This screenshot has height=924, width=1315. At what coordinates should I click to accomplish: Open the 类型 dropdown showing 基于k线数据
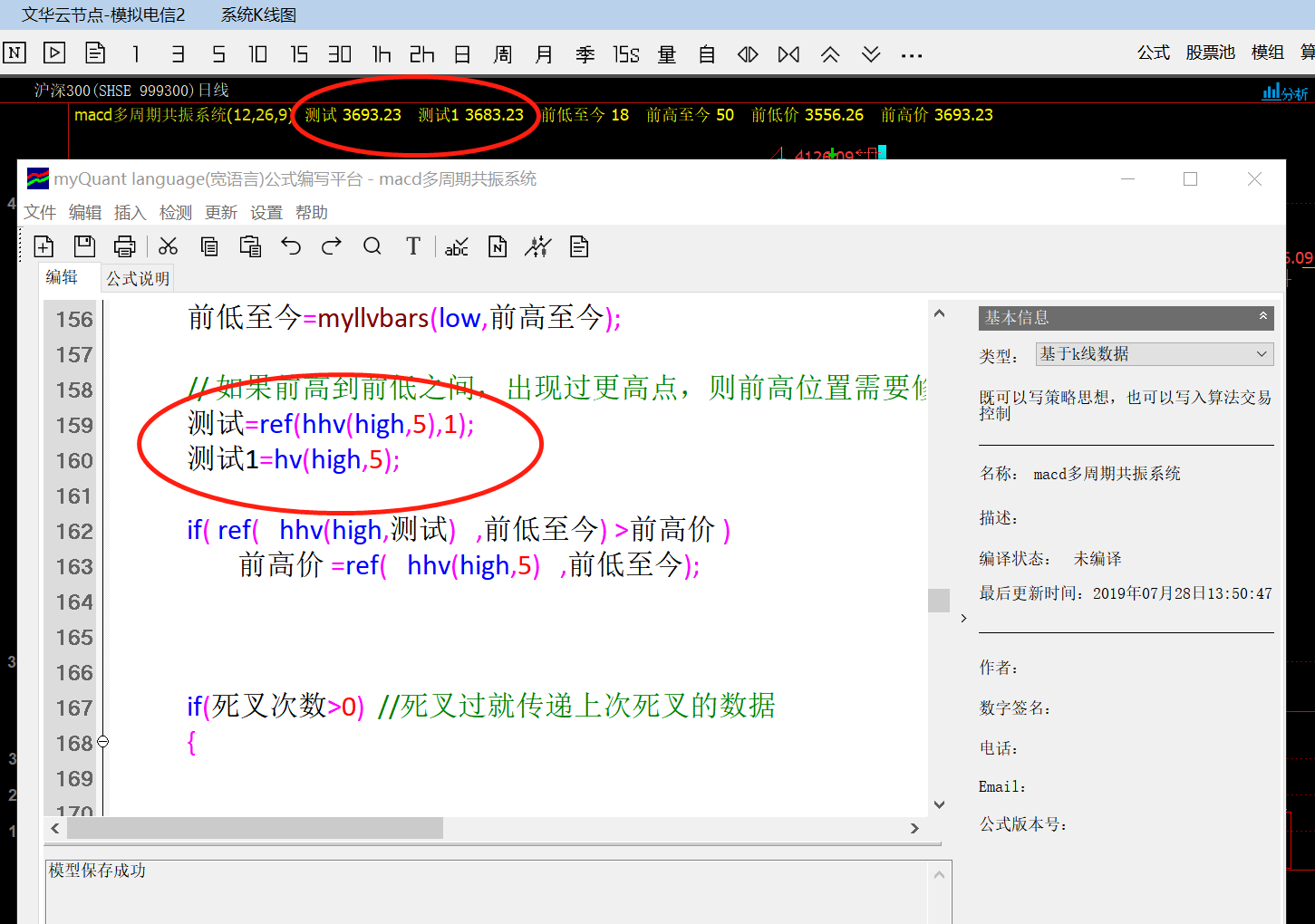[x=1154, y=354]
